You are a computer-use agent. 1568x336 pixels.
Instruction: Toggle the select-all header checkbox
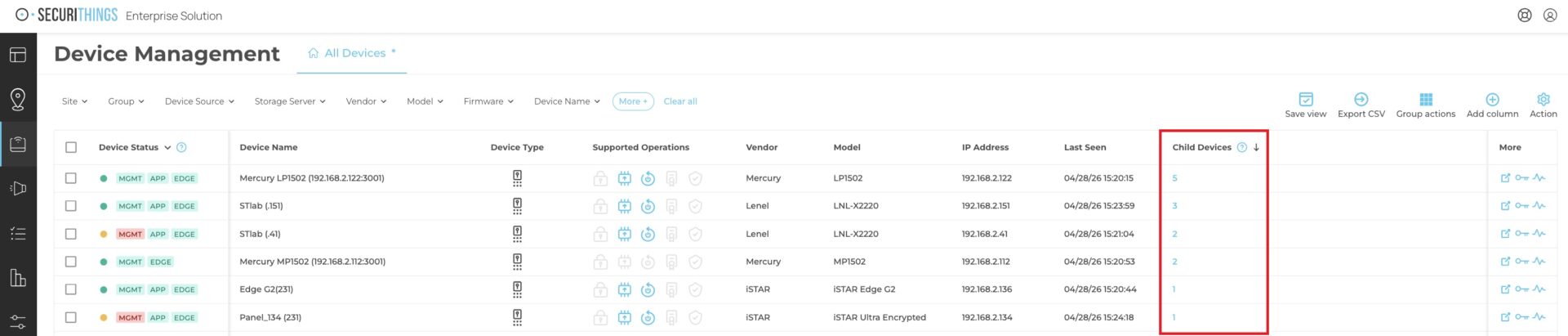point(71,147)
